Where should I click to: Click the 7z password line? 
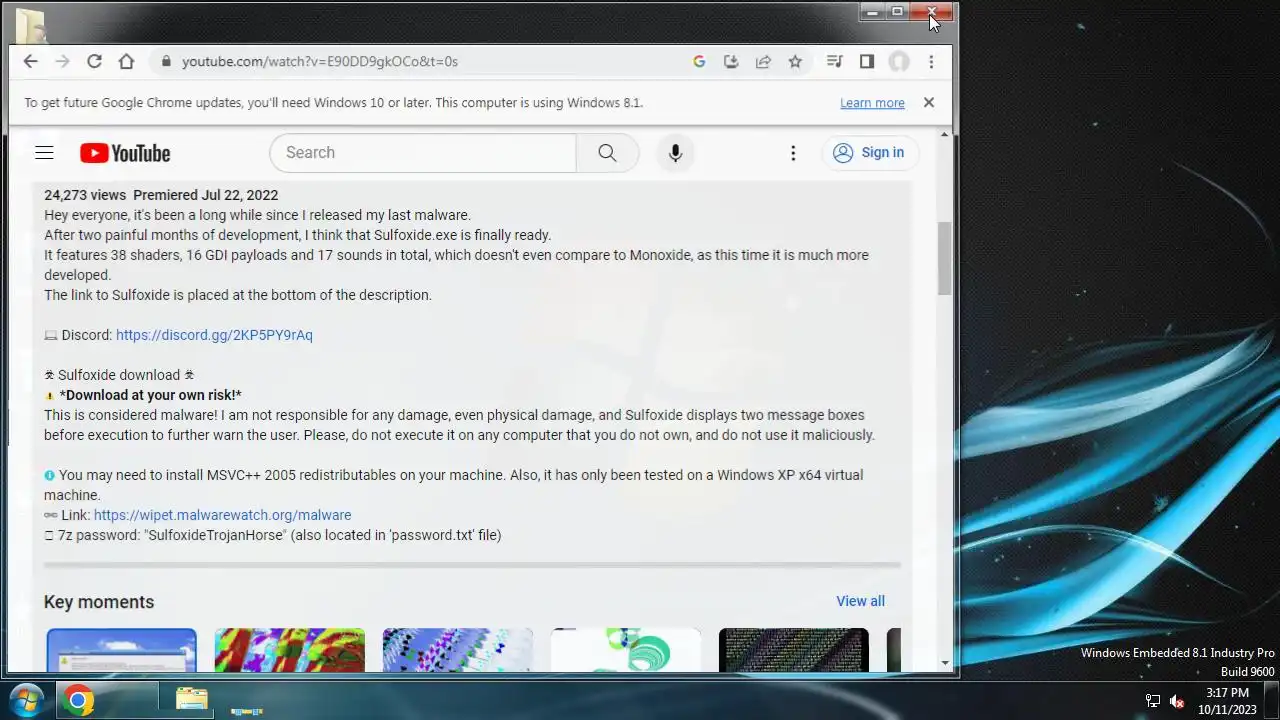tap(273, 535)
